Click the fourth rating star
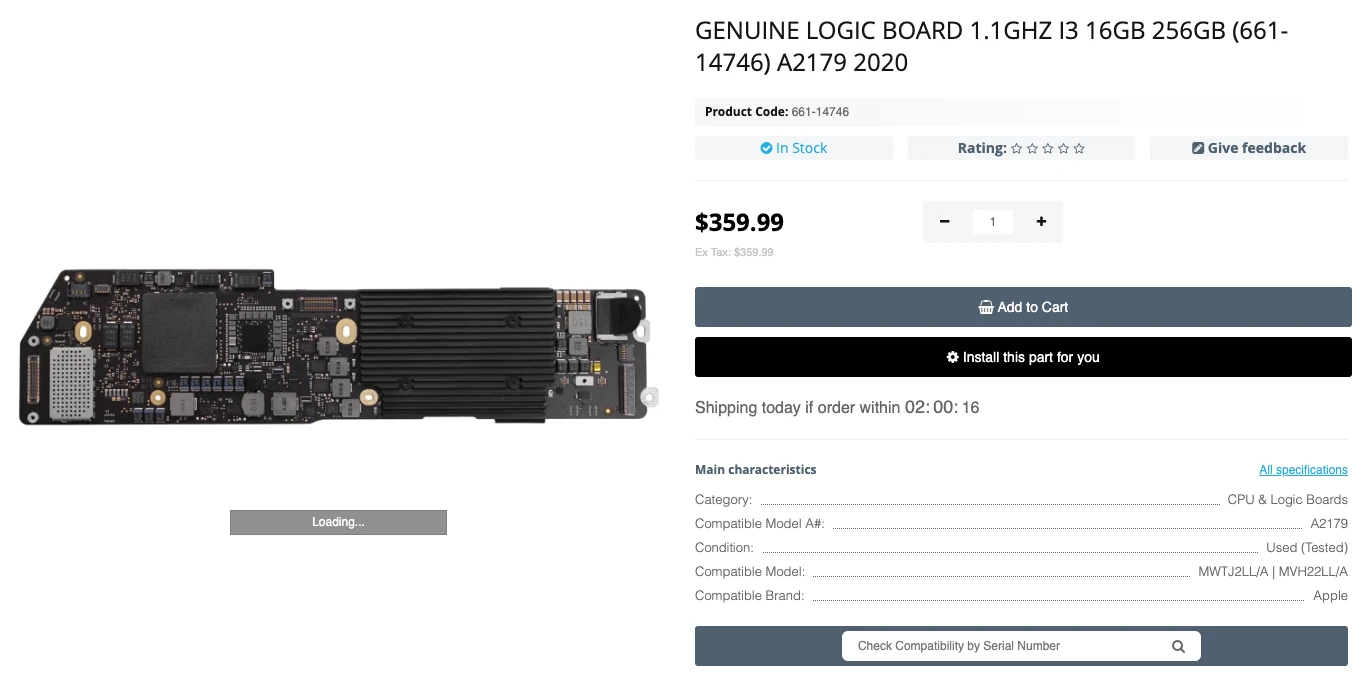This screenshot has width=1361, height=685. [x=1063, y=149]
